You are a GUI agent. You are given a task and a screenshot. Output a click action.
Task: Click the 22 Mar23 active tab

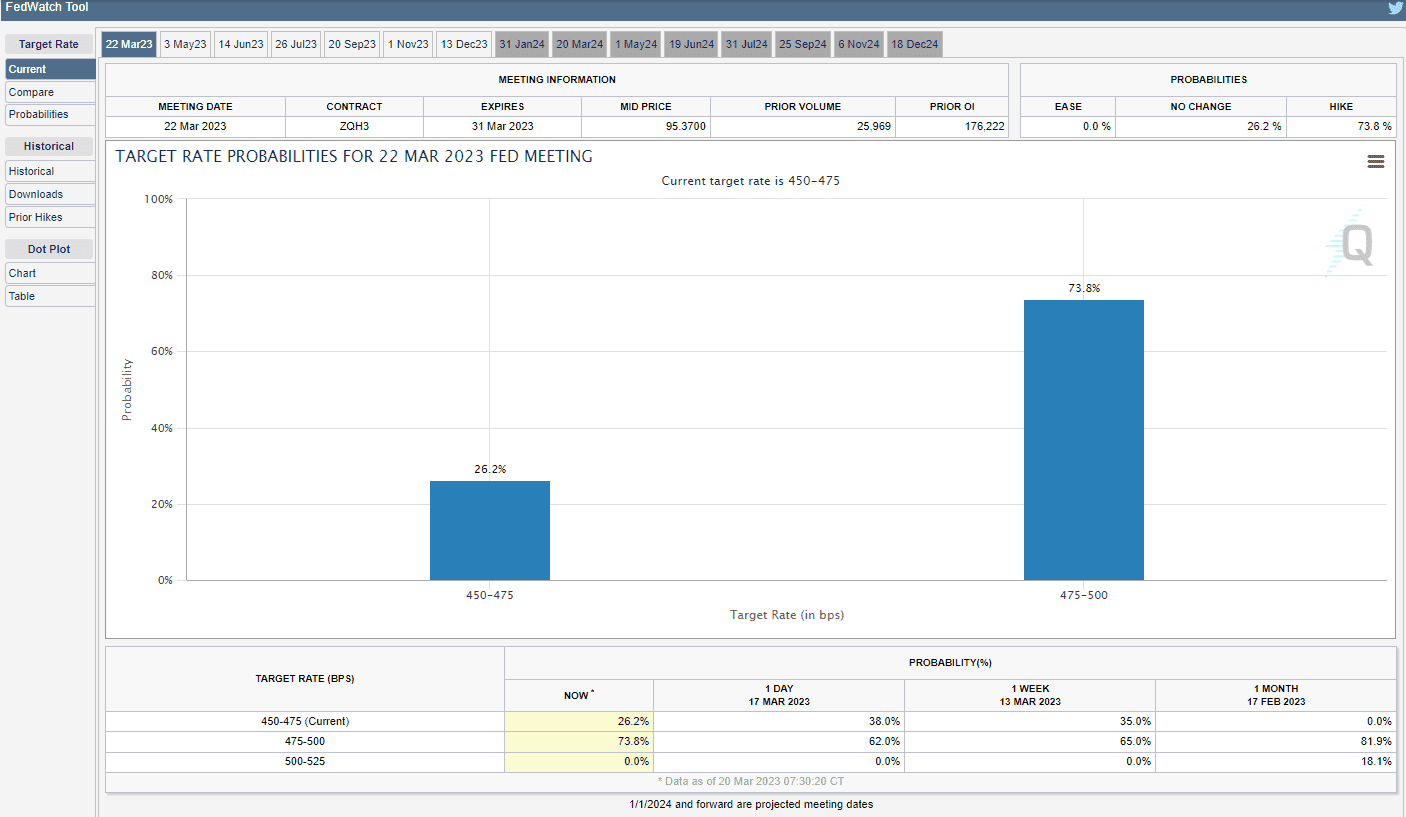tap(129, 44)
